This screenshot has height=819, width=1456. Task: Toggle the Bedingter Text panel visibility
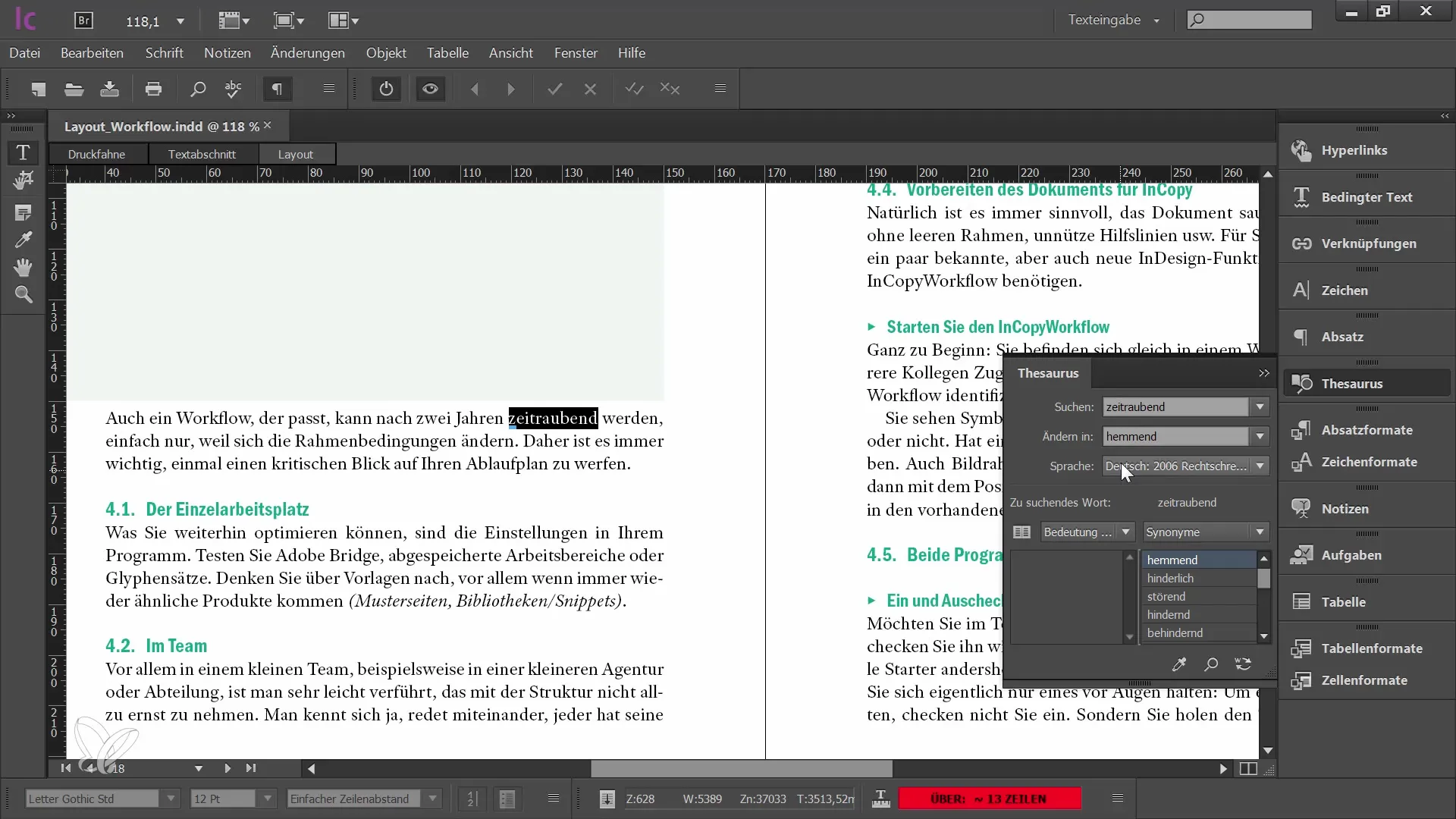(1365, 196)
